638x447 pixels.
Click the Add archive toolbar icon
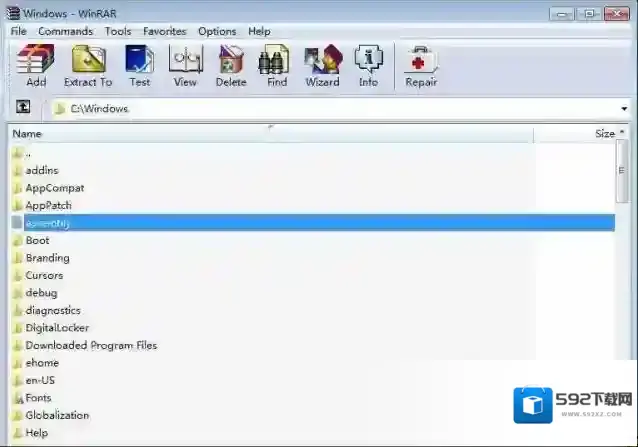36,66
